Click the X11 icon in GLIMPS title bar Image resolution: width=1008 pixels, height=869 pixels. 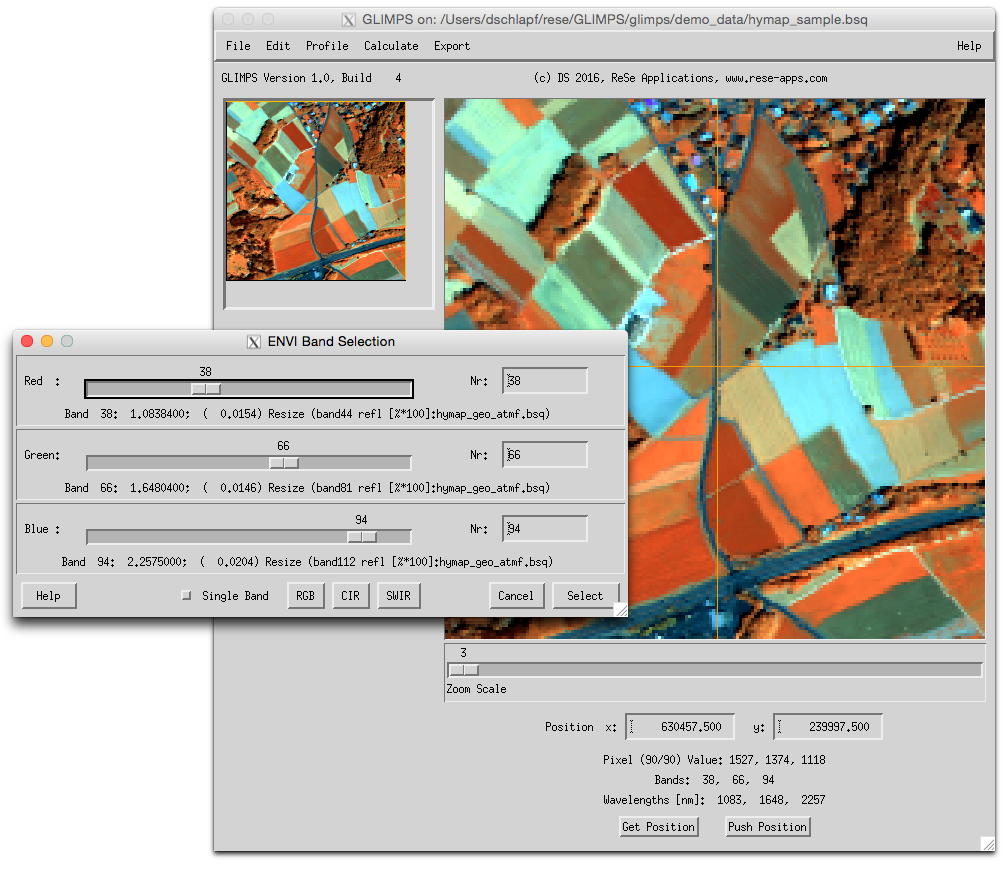pos(348,20)
